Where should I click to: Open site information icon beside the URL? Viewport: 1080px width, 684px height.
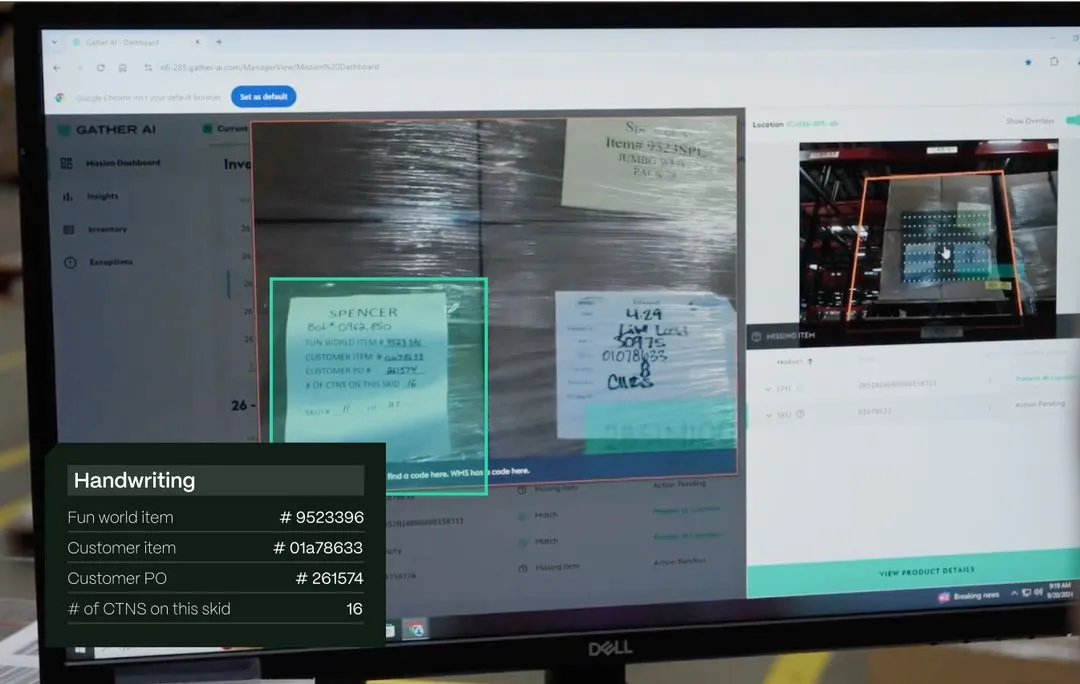click(148, 68)
